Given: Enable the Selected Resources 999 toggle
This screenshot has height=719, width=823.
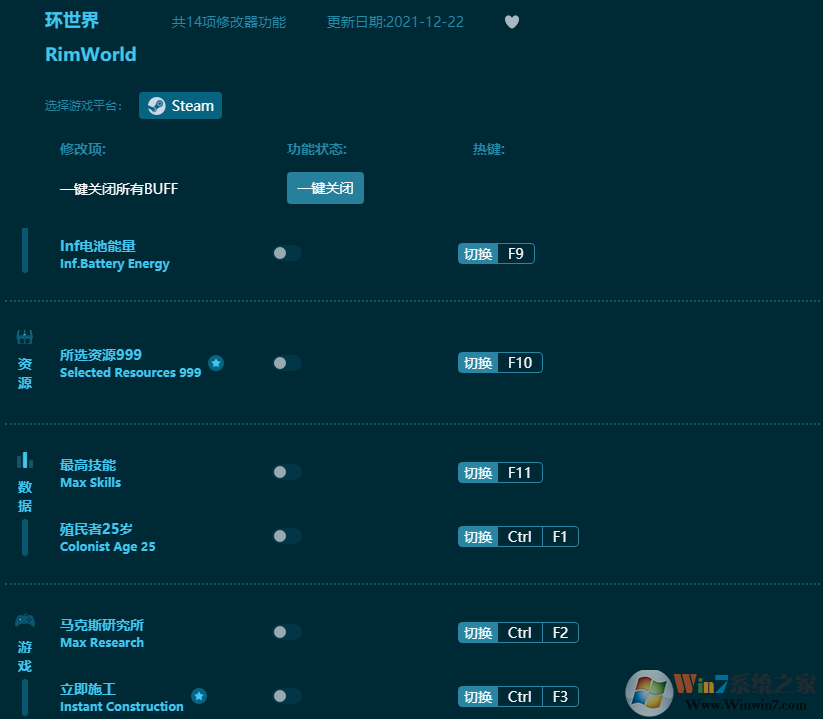Looking at the screenshot, I should tap(287, 363).
